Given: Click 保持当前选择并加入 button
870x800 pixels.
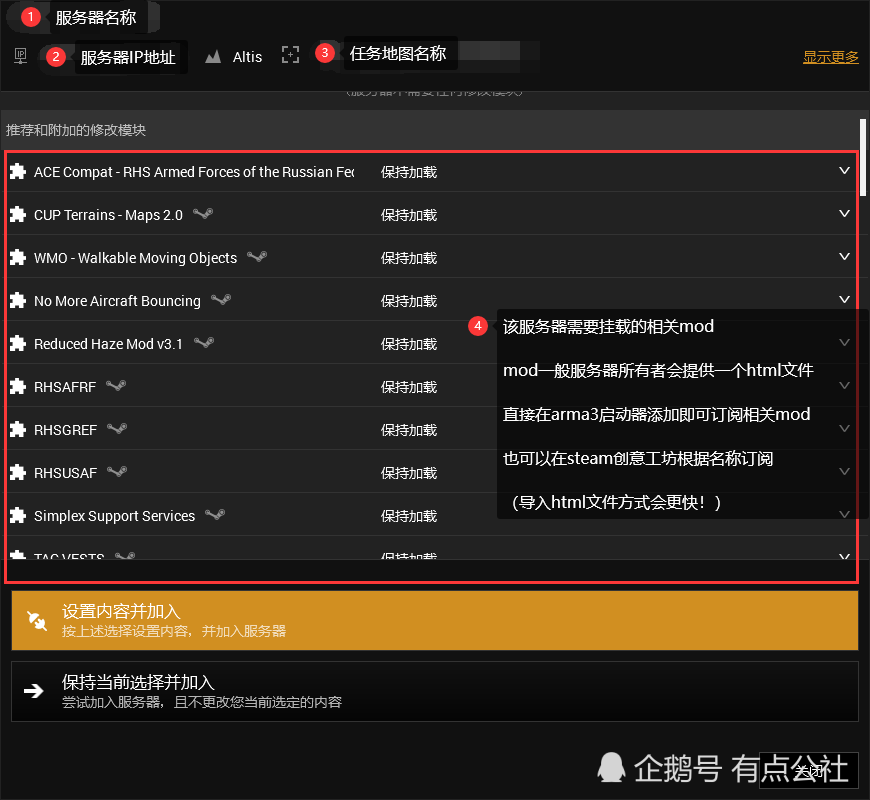Looking at the screenshot, I should 435,691.
